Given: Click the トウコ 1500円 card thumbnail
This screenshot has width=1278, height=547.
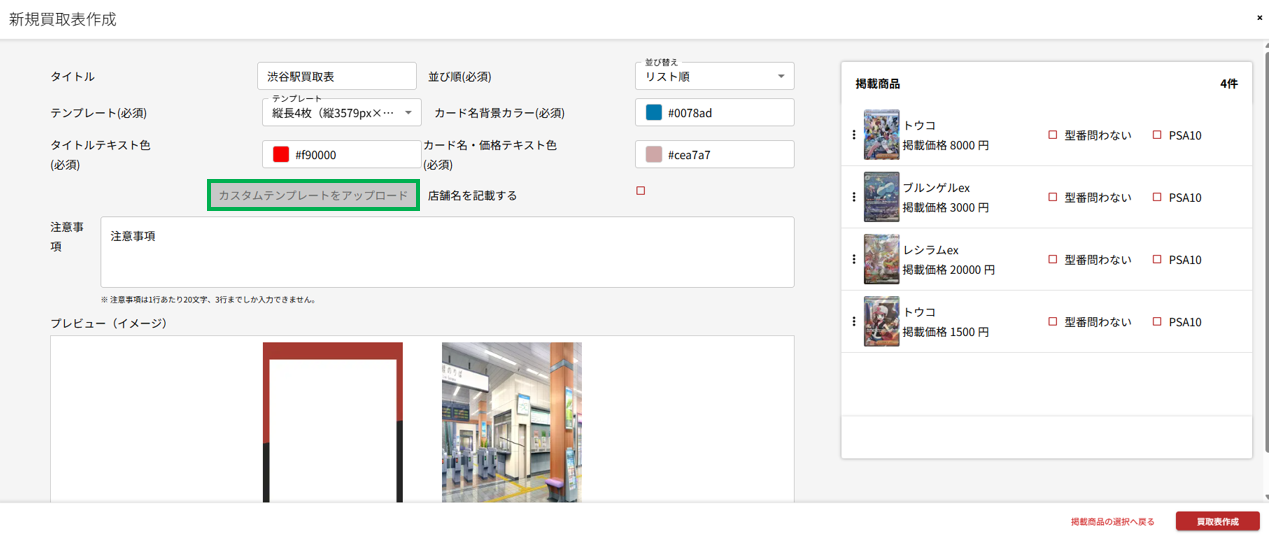Looking at the screenshot, I should (881, 322).
